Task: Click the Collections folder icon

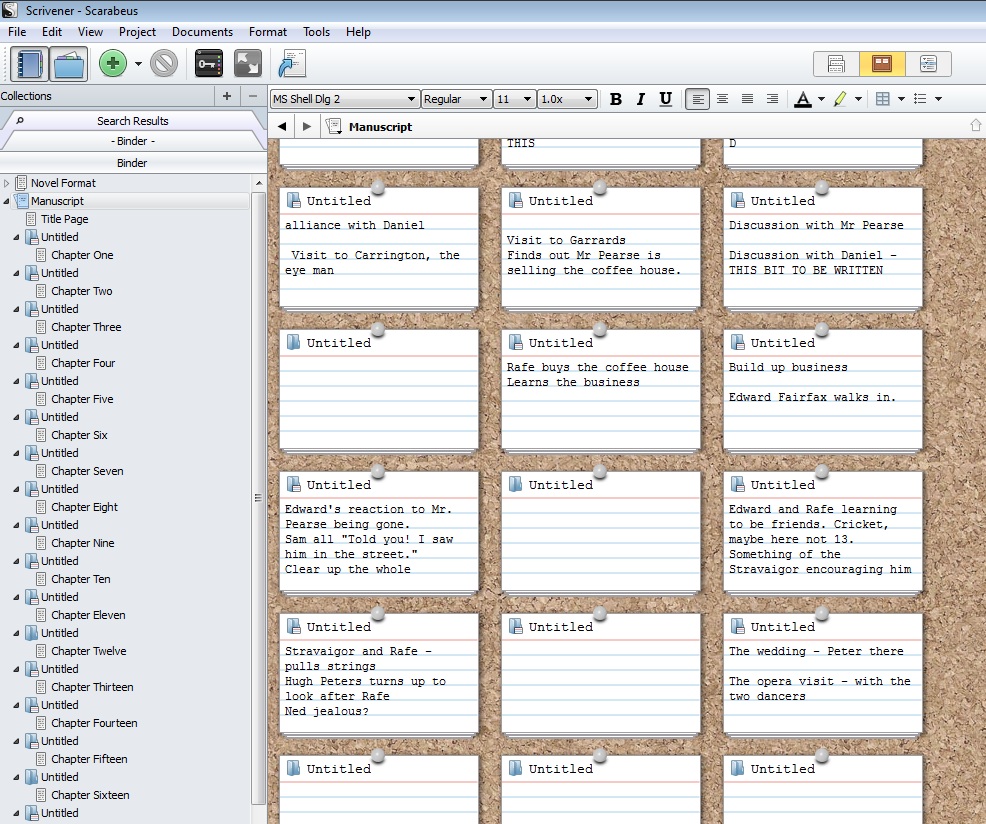Action: (68, 65)
